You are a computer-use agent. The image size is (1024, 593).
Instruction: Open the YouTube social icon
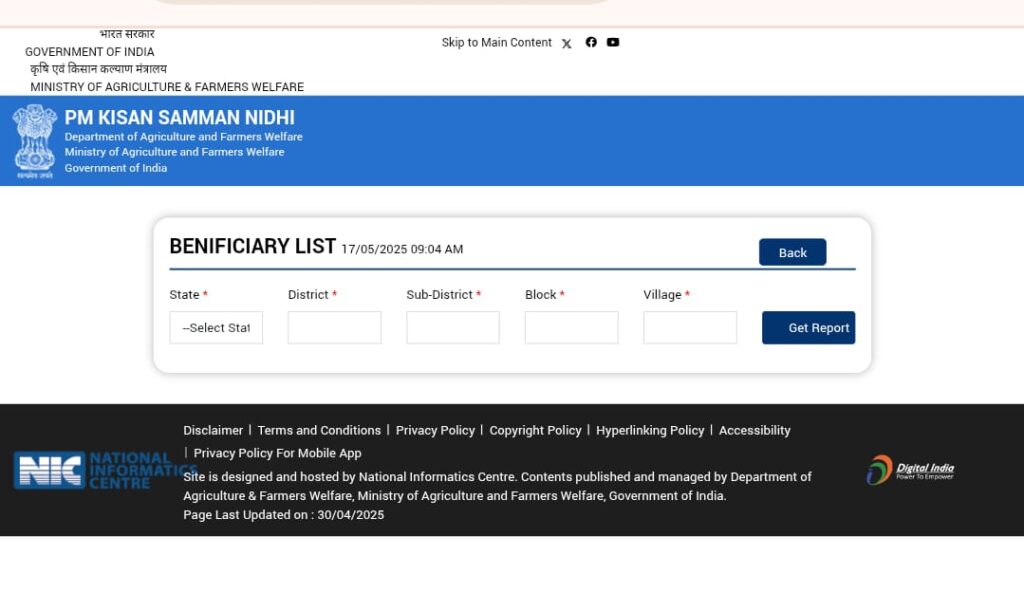(613, 42)
